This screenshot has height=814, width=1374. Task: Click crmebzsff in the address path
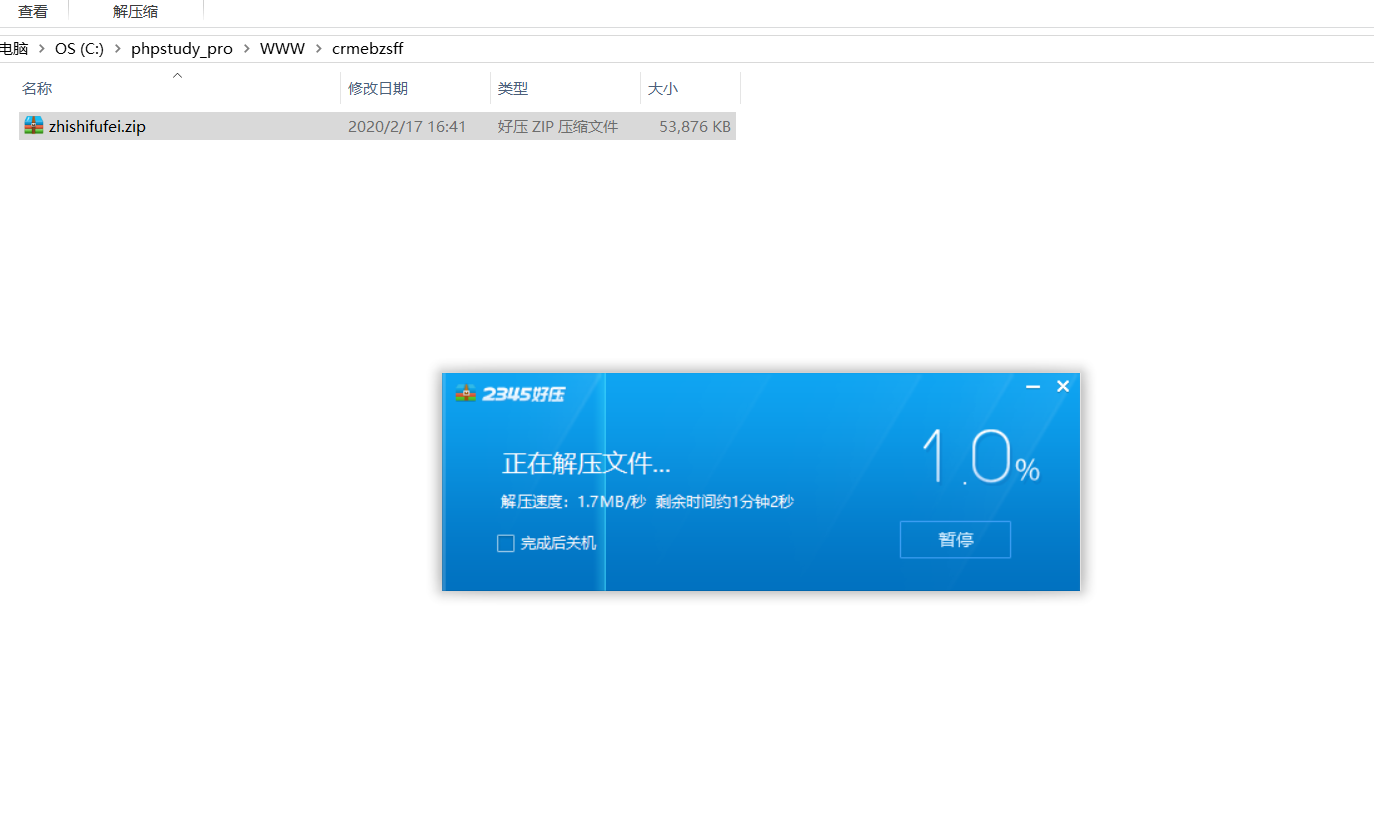(x=368, y=48)
